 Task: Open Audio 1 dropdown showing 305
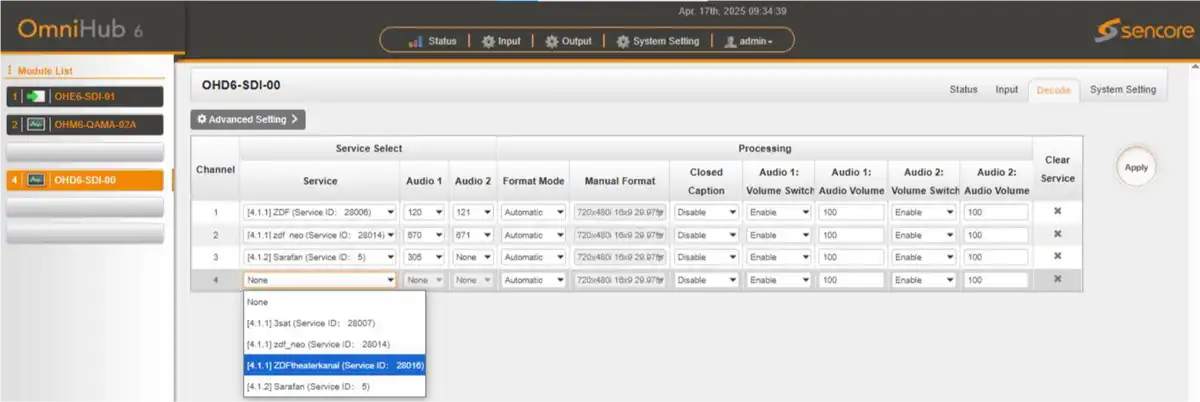pyautogui.click(x=425, y=258)
